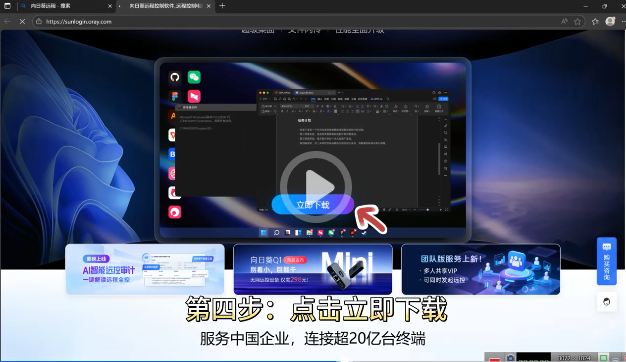Open the Favorites list icon
Image resolution: width=626 pixels, height=362 pixels.
point(595,22)
